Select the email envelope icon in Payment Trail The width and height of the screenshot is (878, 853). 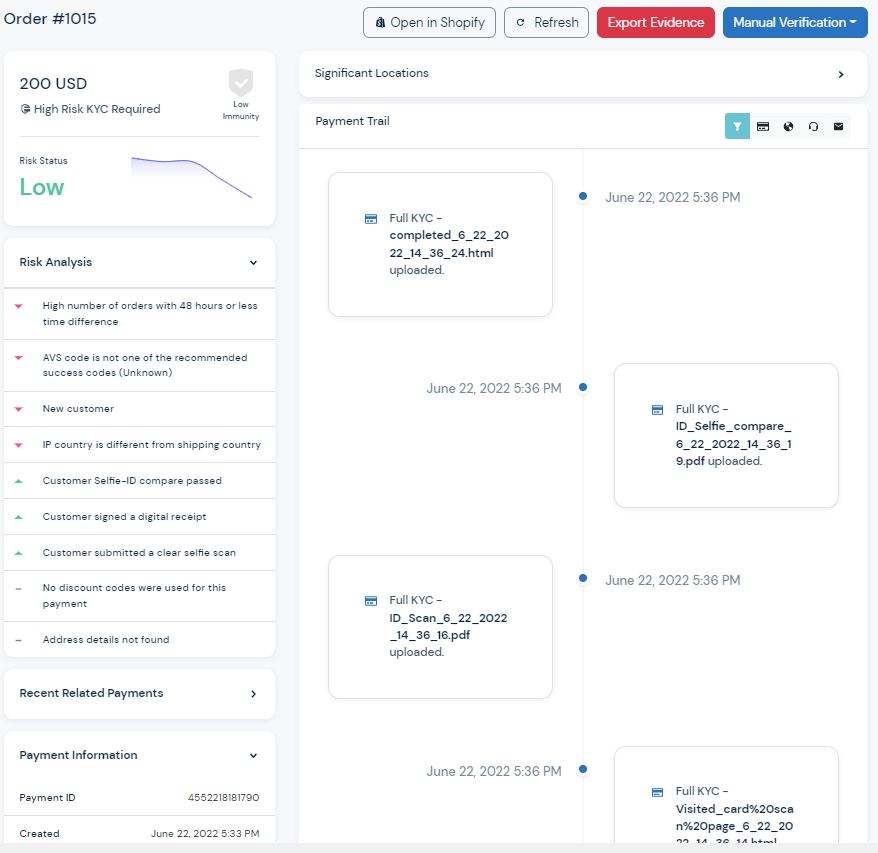pyautogui.click(x=838, y=126)
